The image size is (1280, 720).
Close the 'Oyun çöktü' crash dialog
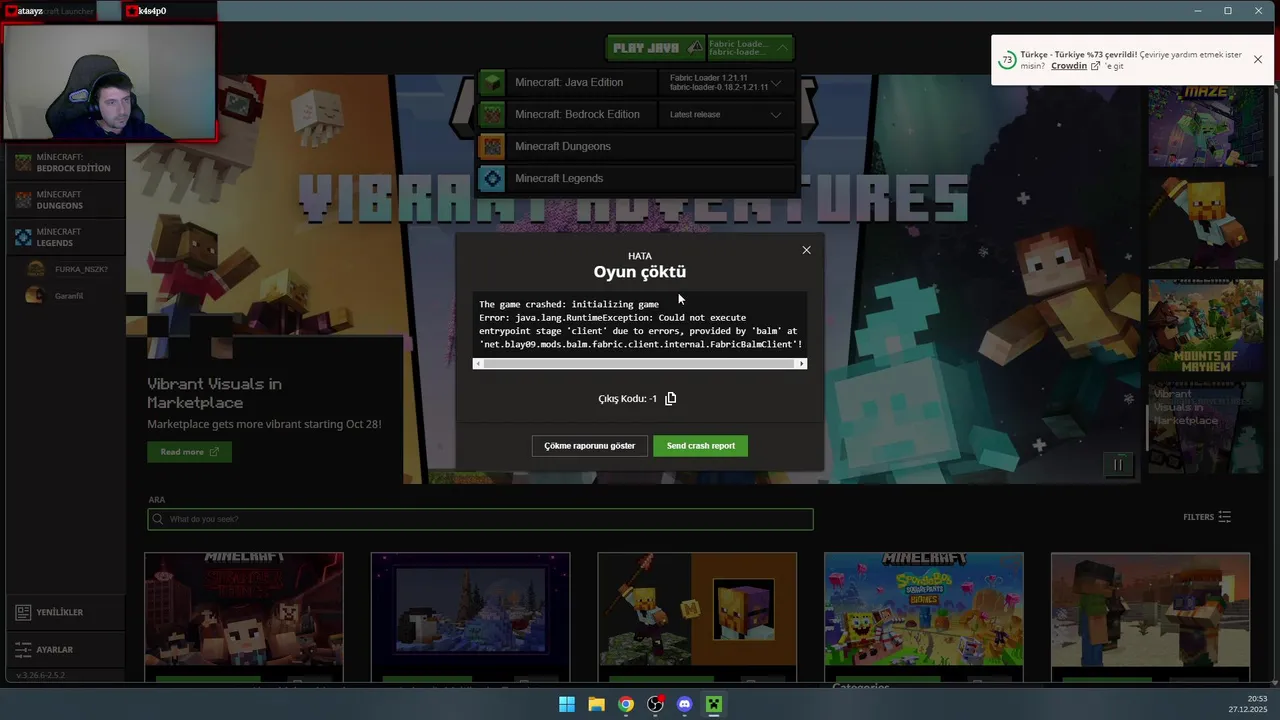[806, 250]
